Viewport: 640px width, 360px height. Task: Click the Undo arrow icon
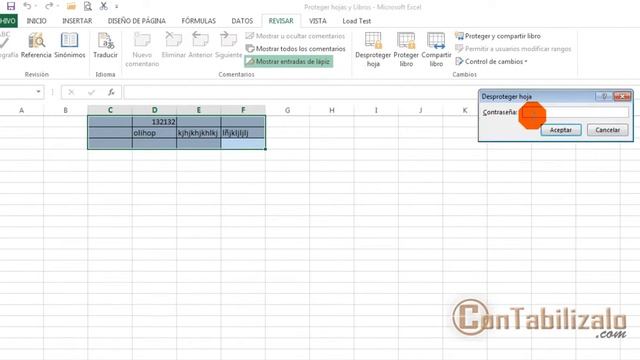click(27, 6)
